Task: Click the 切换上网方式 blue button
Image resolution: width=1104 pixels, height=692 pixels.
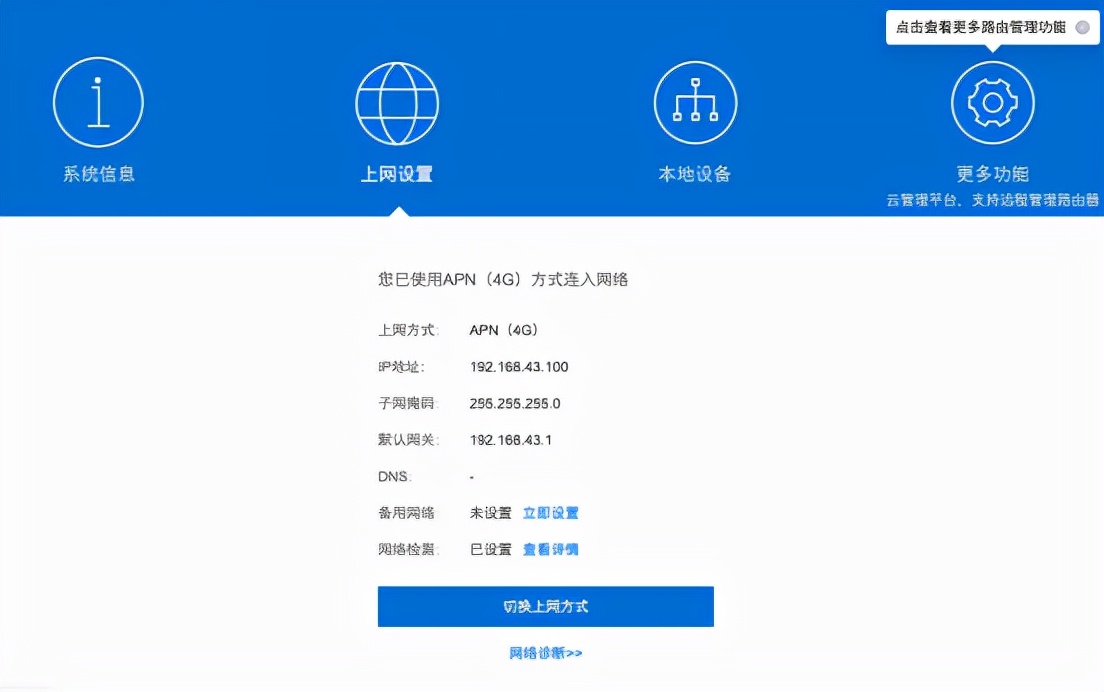Action: pos(545,606)
